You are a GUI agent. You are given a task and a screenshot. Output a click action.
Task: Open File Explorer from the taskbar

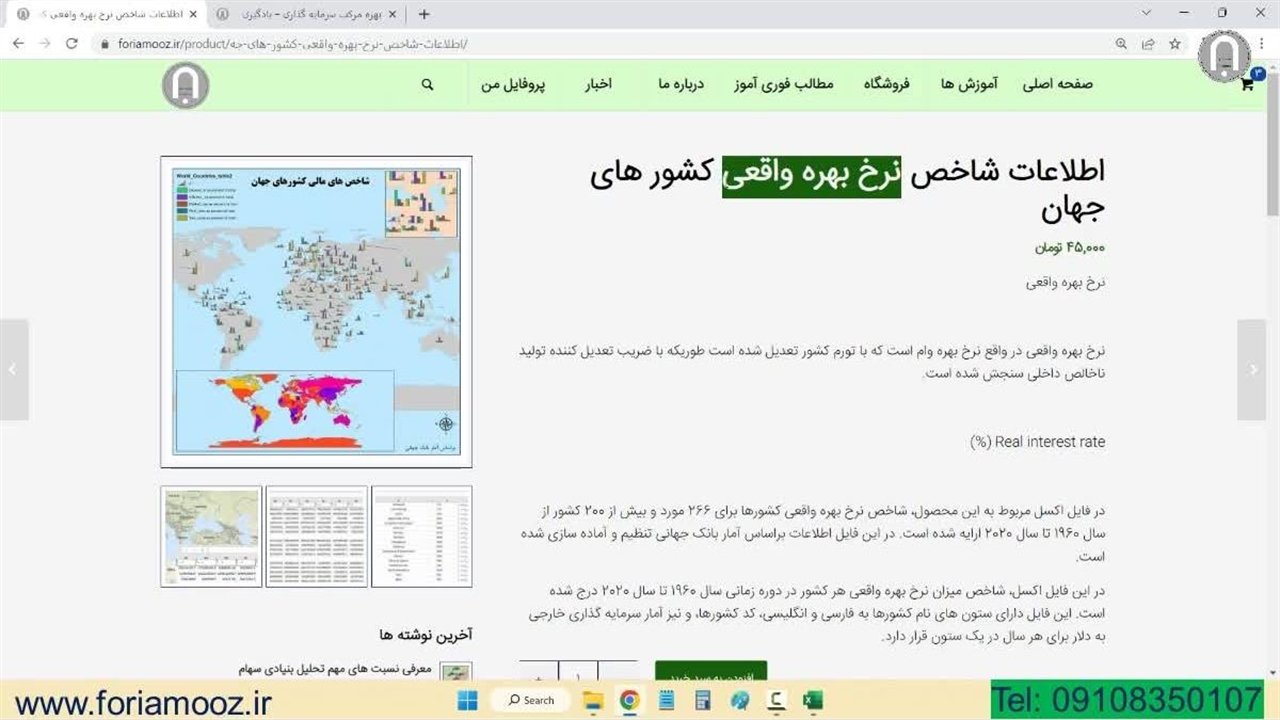tap(592, 700)
